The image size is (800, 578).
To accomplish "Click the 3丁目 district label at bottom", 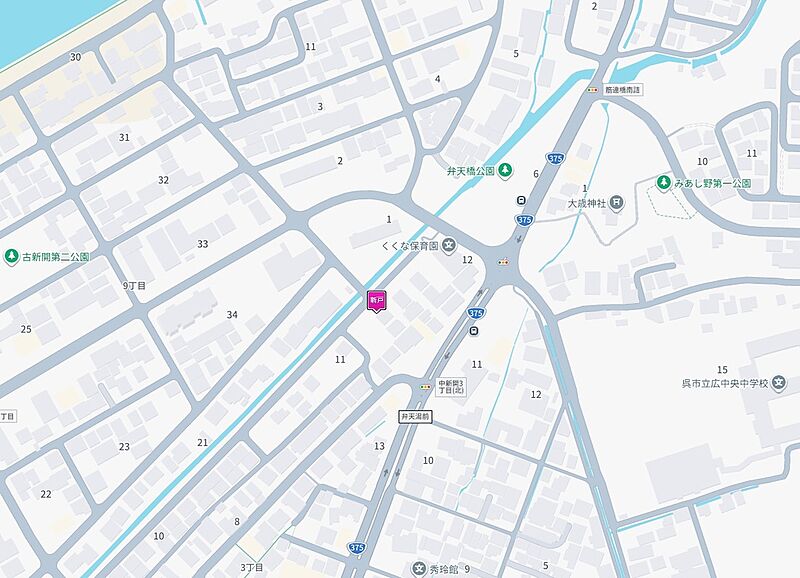I will point(252,567).
